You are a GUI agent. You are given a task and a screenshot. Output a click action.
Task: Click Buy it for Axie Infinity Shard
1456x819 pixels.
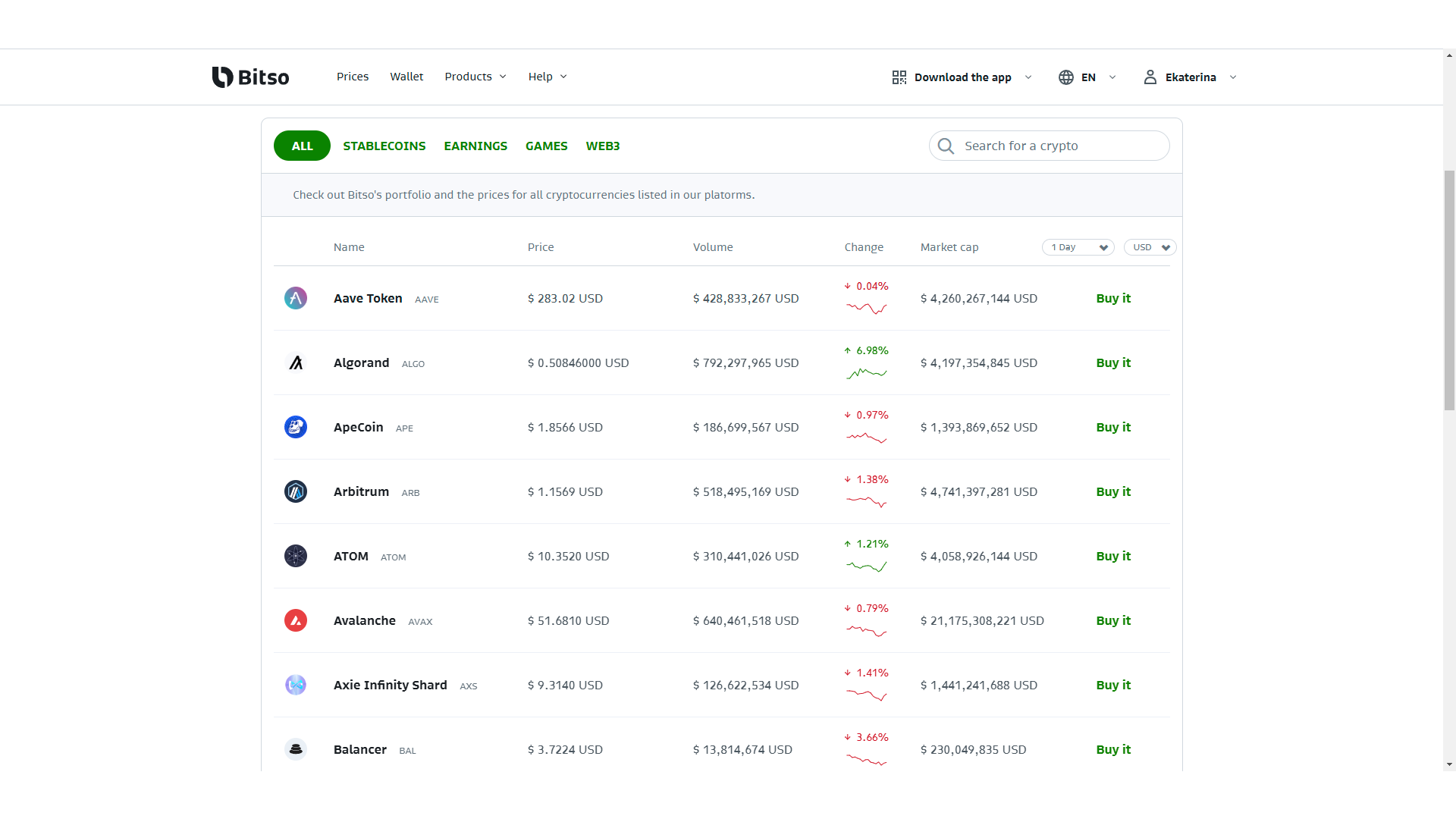click(x=1113, y=685)
